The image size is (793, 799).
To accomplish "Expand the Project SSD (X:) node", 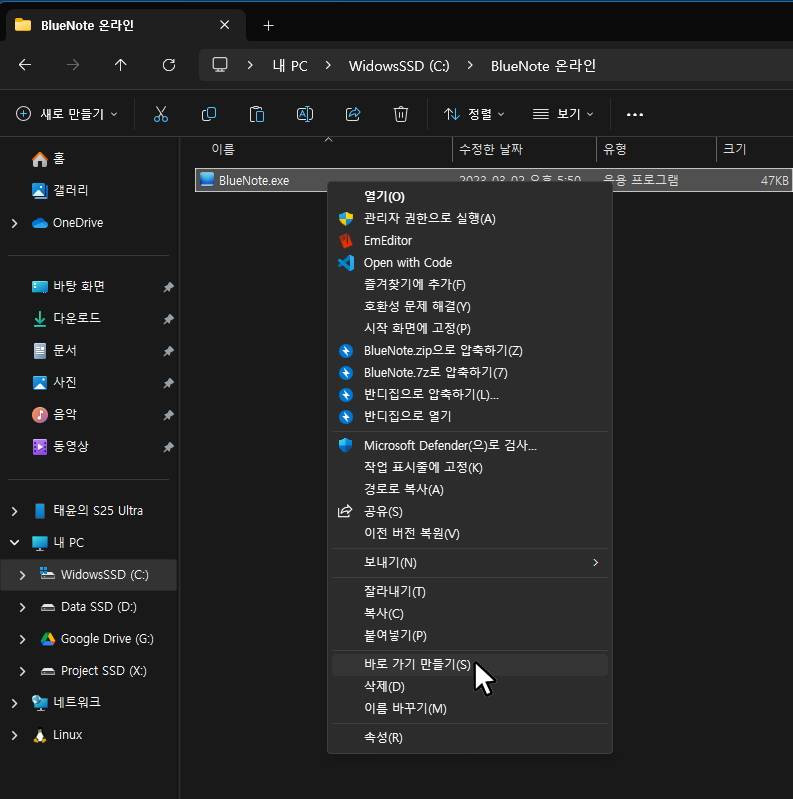I will point(22,672).
